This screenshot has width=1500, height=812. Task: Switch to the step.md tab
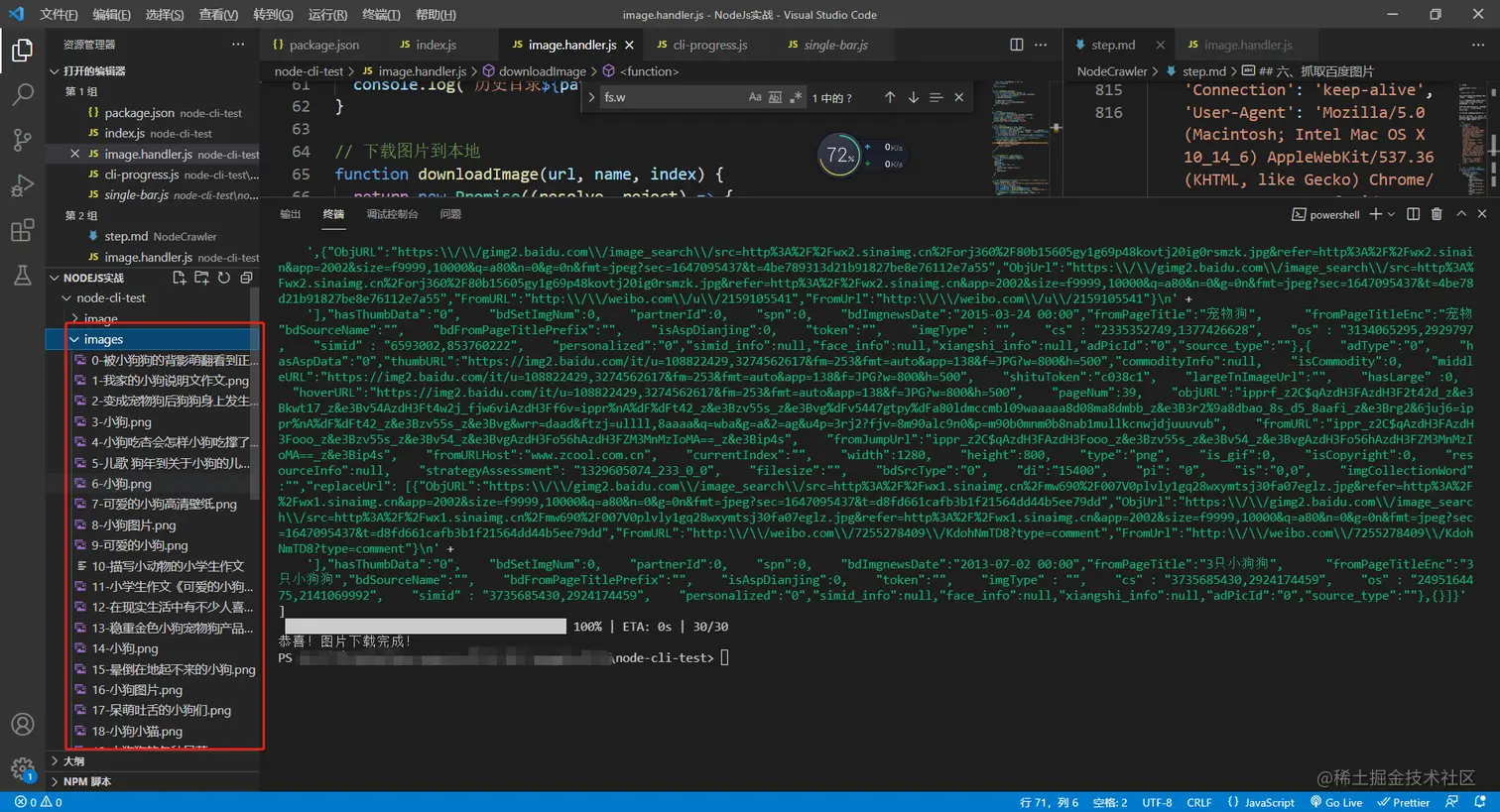point(1113,45)
